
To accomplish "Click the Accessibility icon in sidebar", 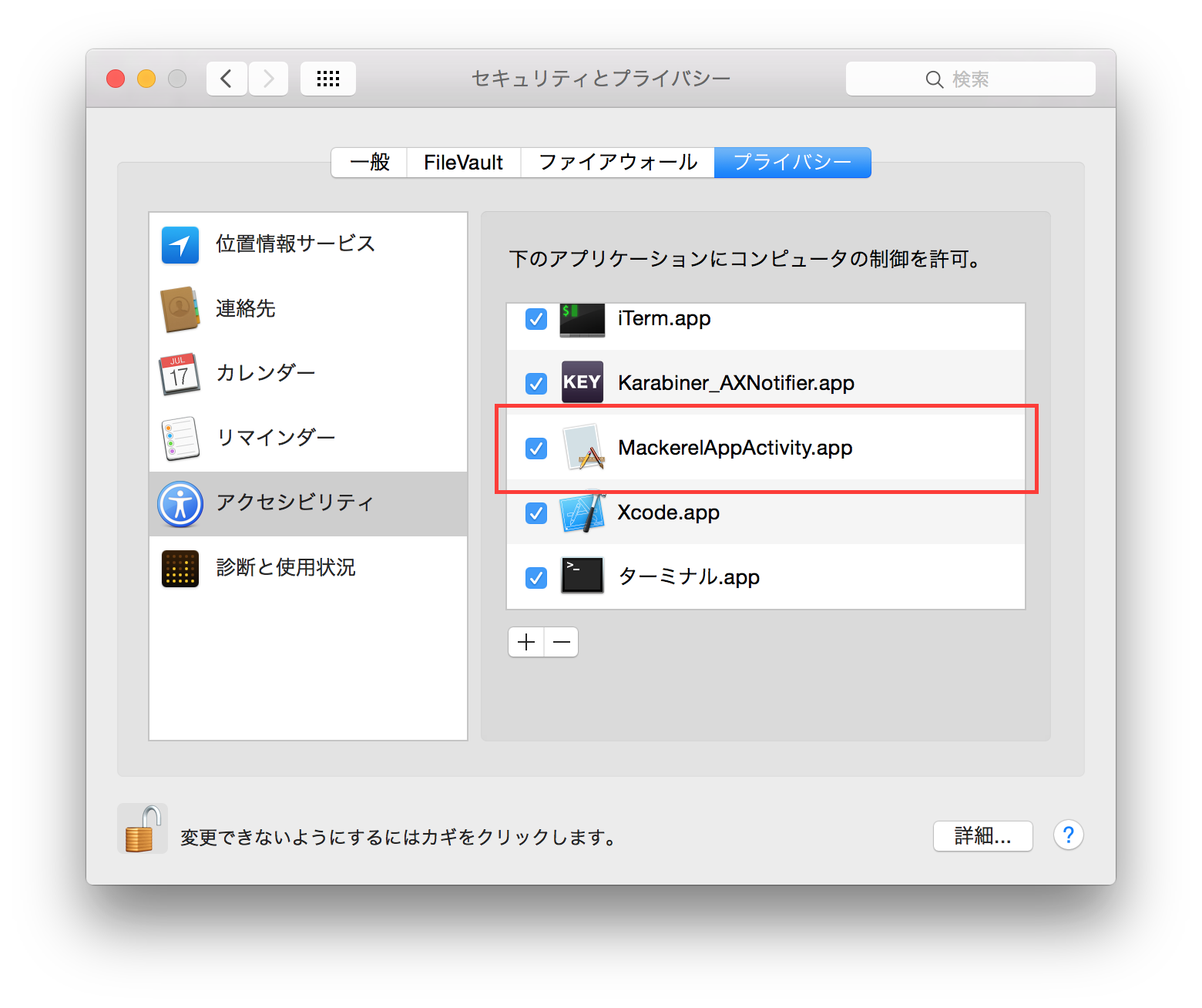I will [180, 504].
